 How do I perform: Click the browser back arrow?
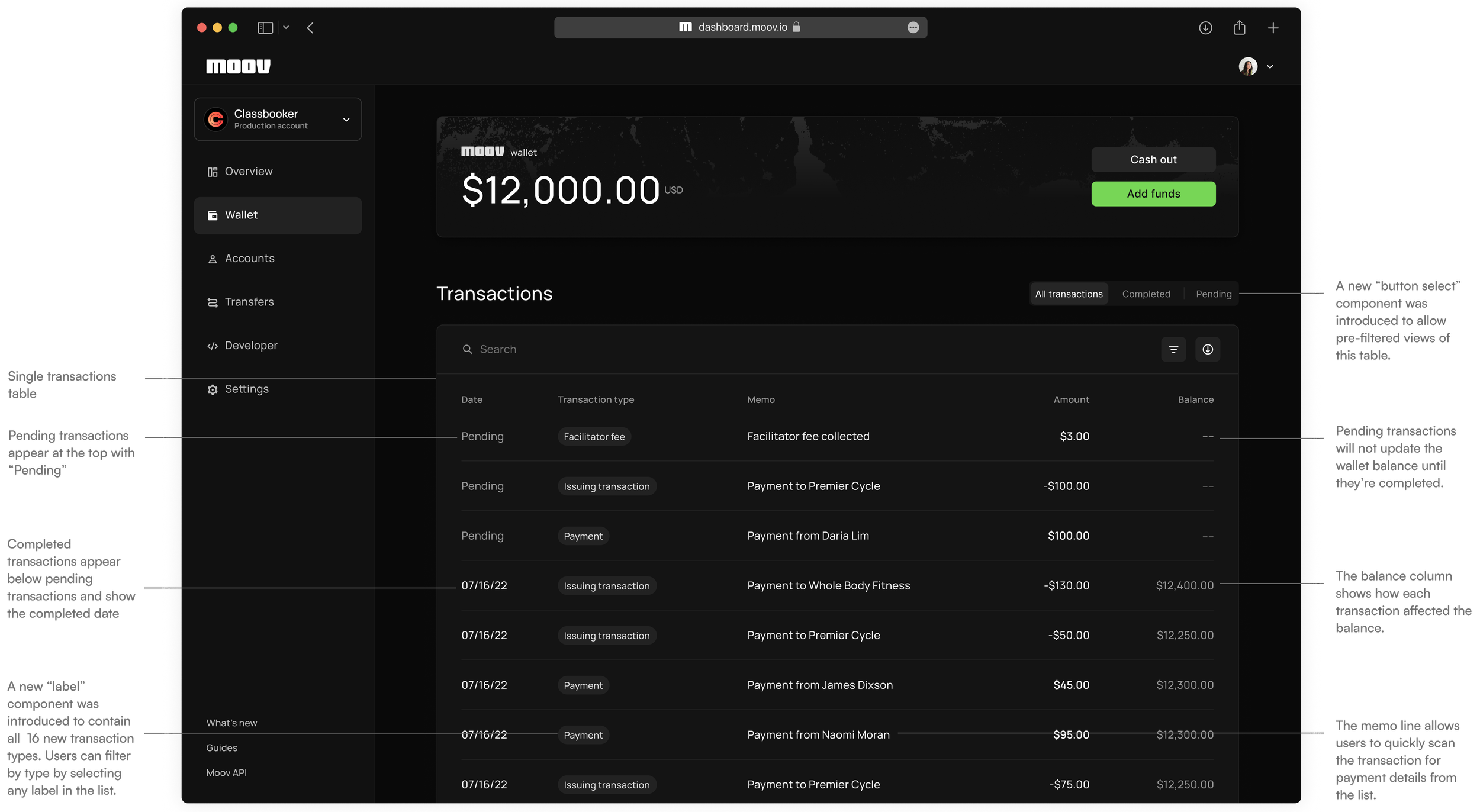click(310, 28)
